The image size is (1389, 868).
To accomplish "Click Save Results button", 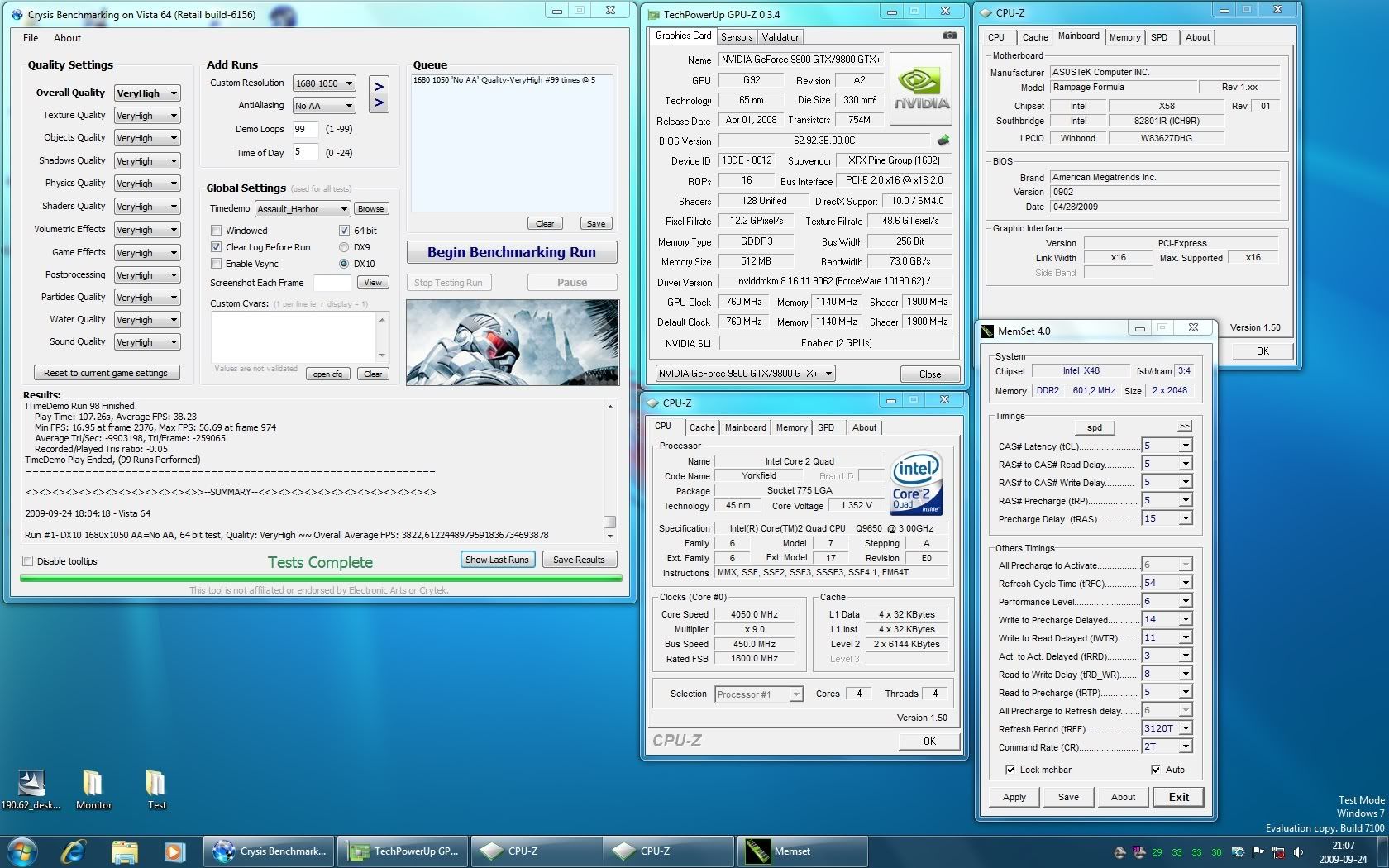I will [x=579, y=560].
